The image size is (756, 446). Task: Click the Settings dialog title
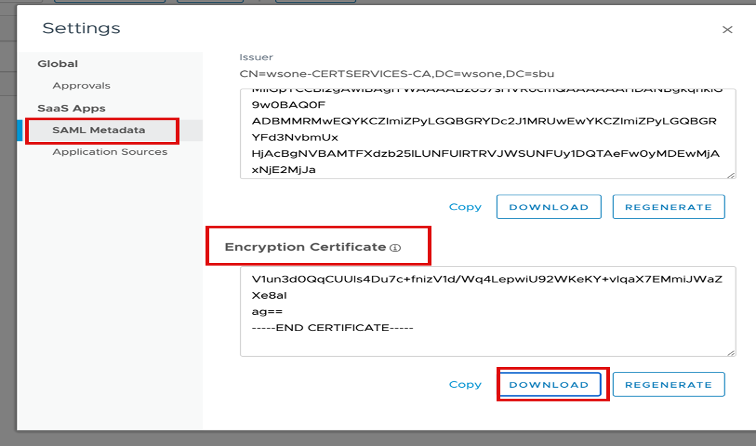(x=81, y=28)
